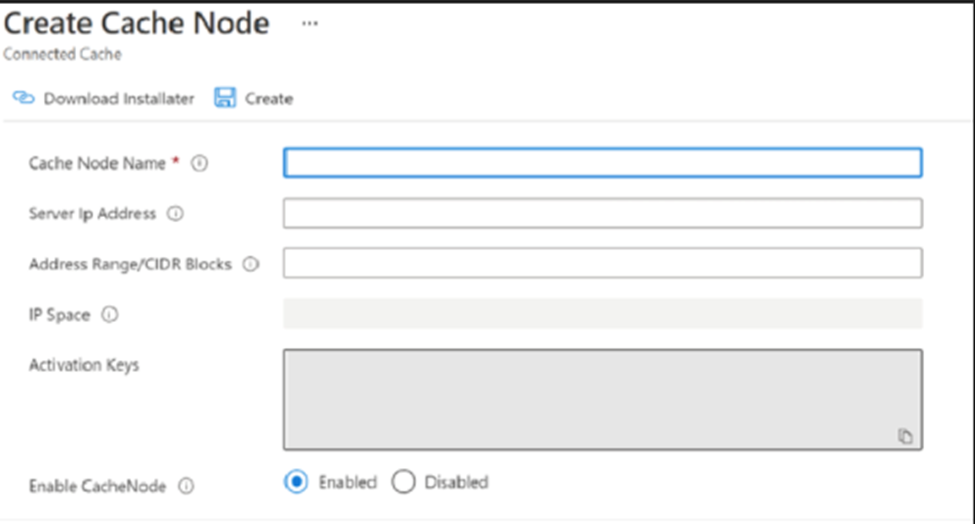Show info tooltip for Server Ip Address
Image resolution: width=975 pixels, height=524 pixels.
[x=175, y=213]
